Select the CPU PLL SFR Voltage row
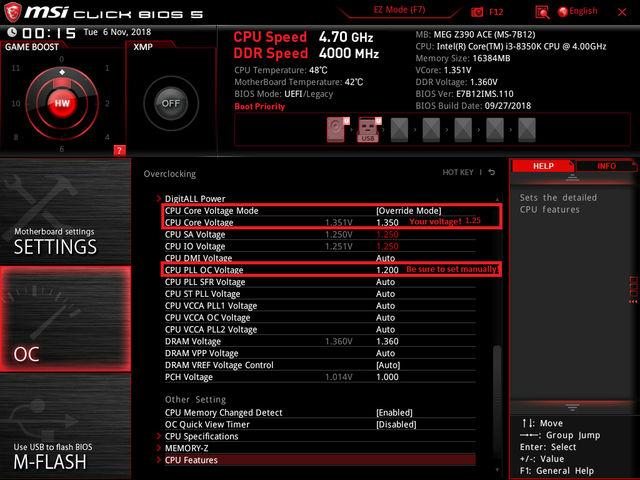Image resolution: width=640 pixels, height=480 pixels. point(320,282)
